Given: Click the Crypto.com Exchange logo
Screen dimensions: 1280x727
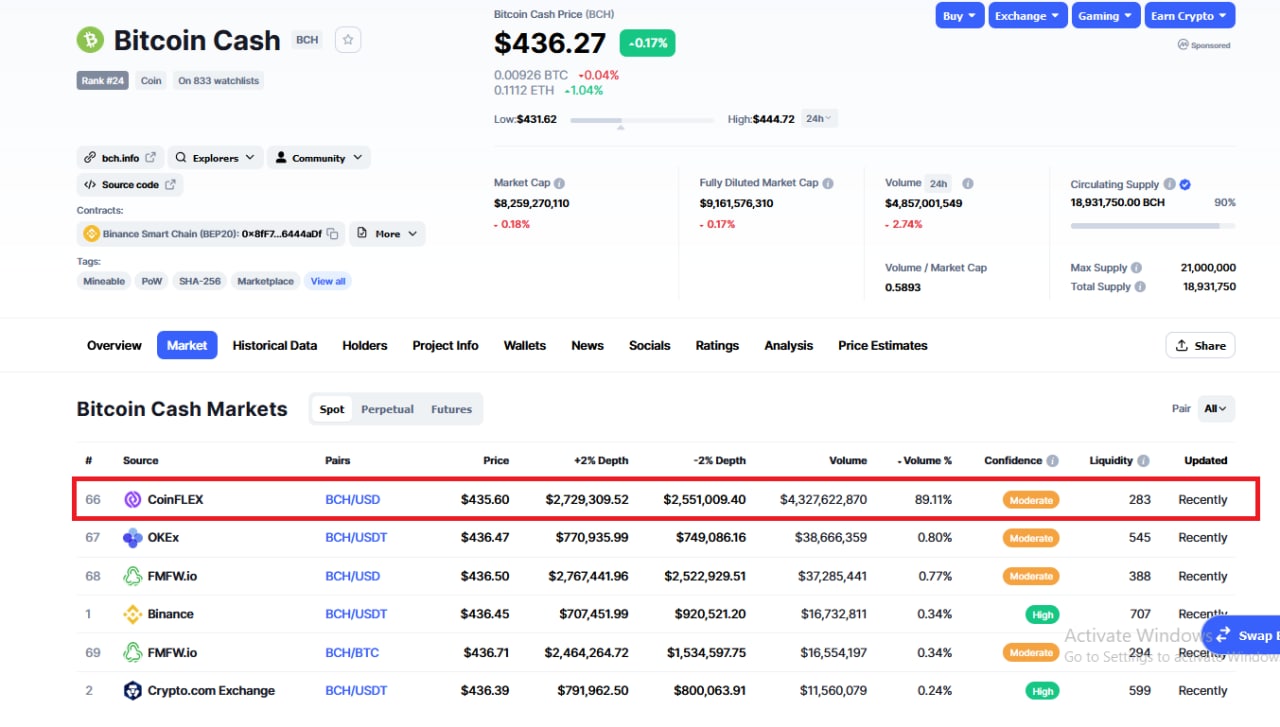Looking at the screenshot, I should (132, 691).
